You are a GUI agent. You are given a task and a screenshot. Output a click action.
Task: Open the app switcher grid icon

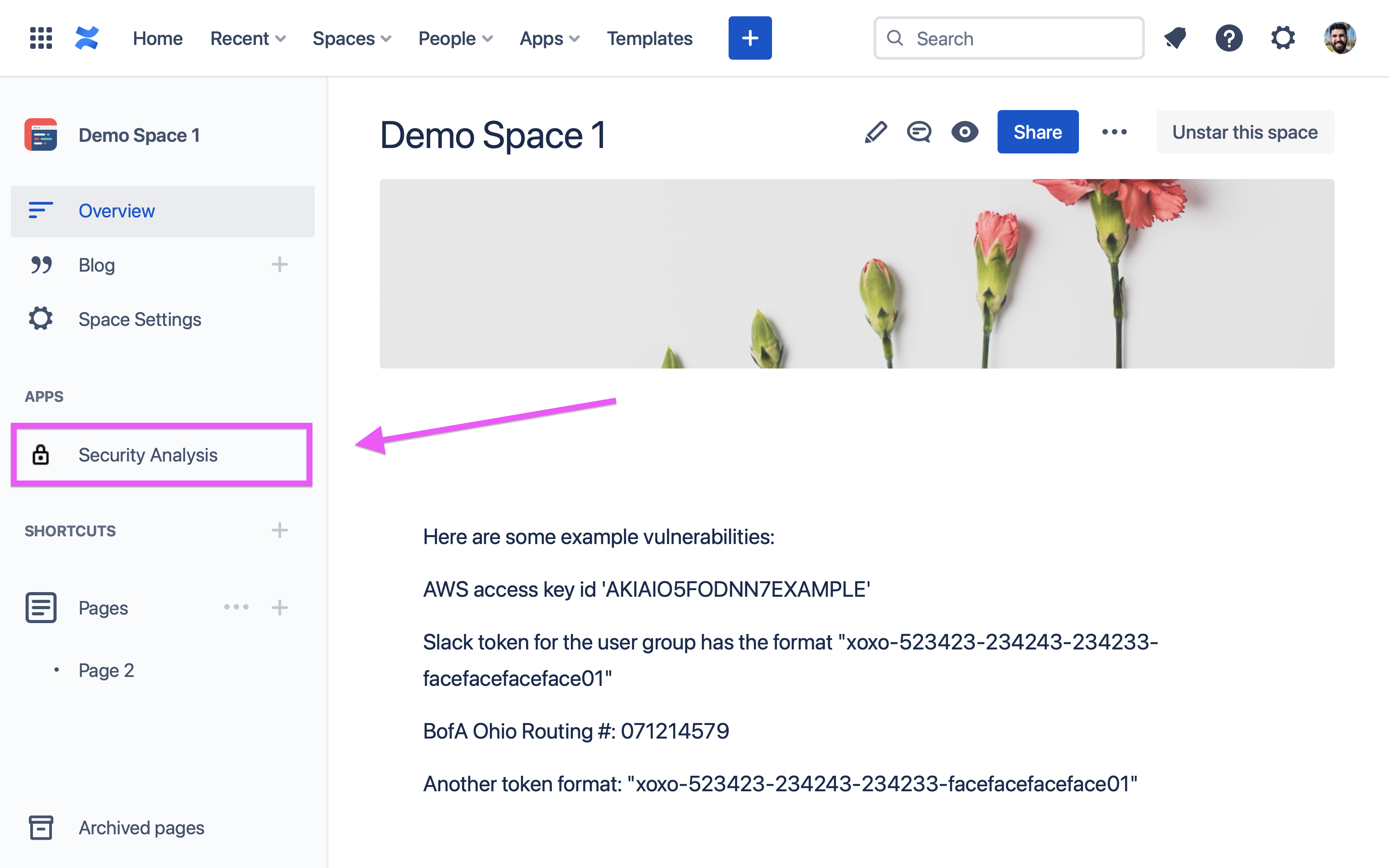point(41,38)
